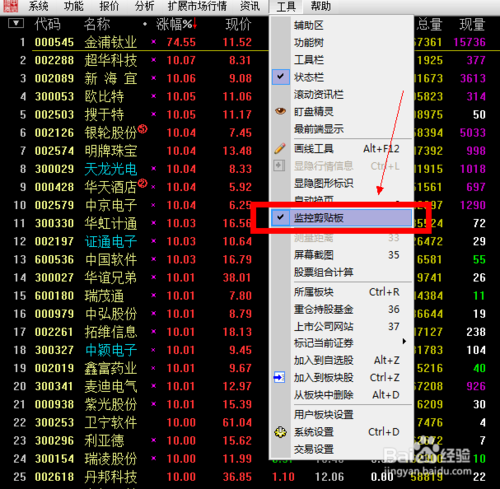Viewport: 500px width, 489px height.
Task: Click the app logo icon in the menu bar
Action: coord(11,6)
